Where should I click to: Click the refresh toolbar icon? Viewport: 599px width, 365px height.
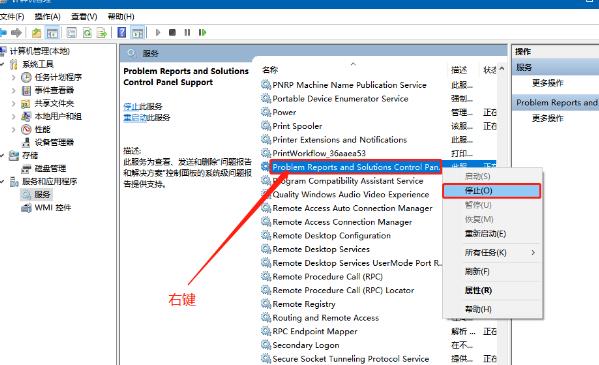coord(87,33)
